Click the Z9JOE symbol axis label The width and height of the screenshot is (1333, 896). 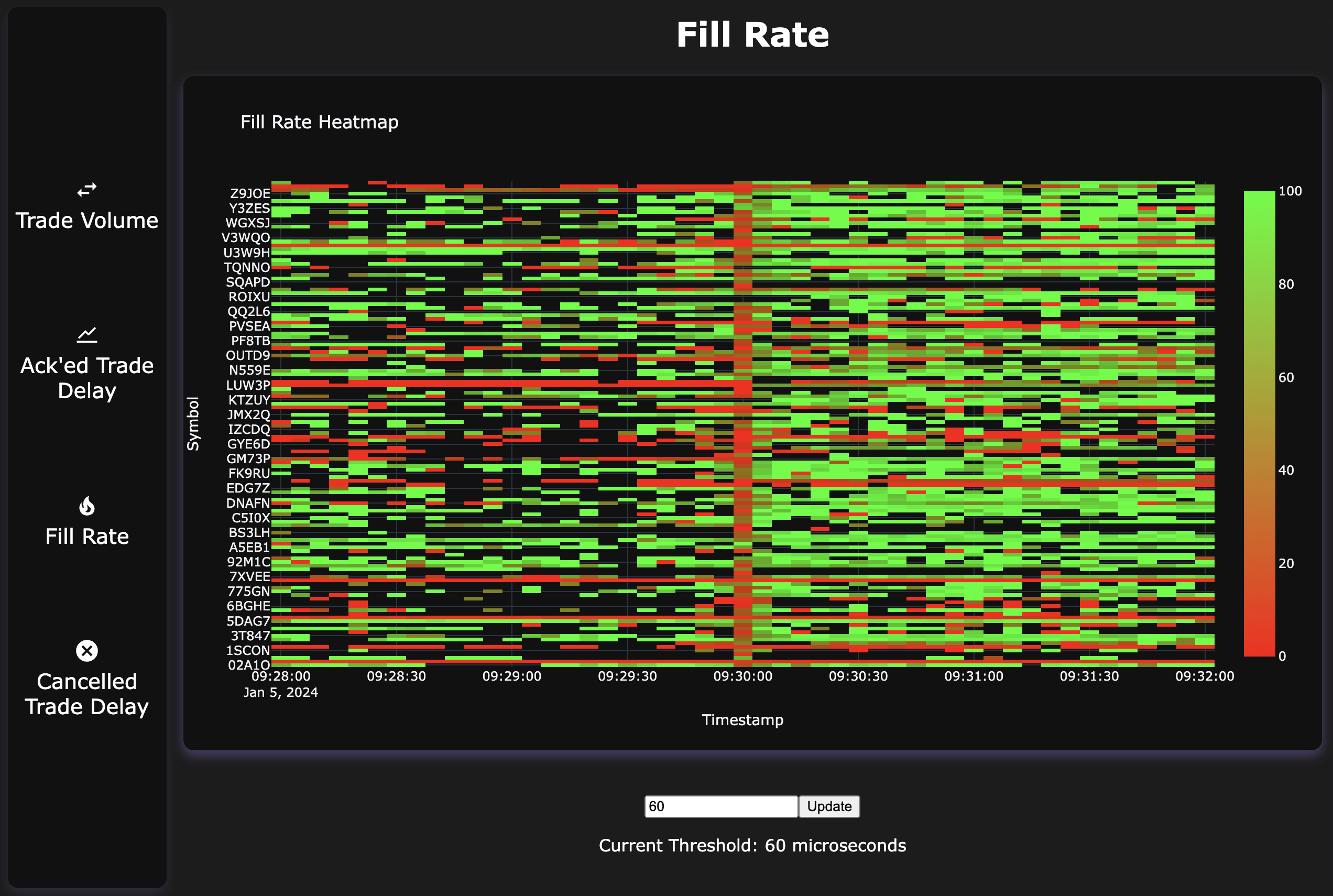250,193
